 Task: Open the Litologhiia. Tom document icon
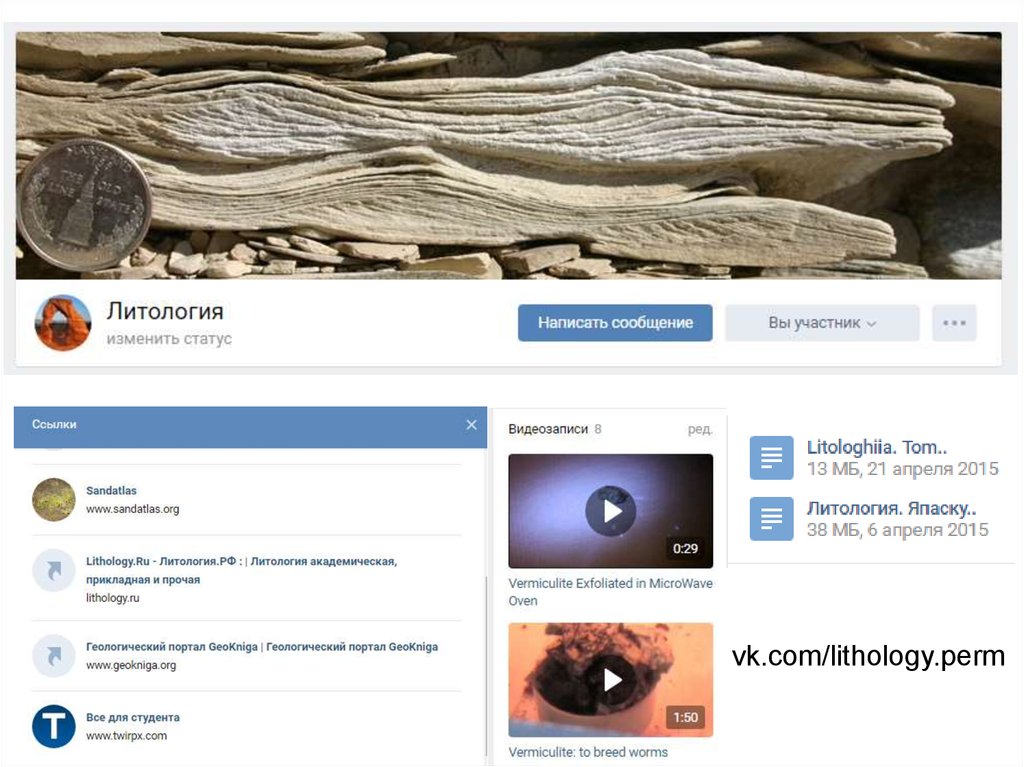click(771, 458)
